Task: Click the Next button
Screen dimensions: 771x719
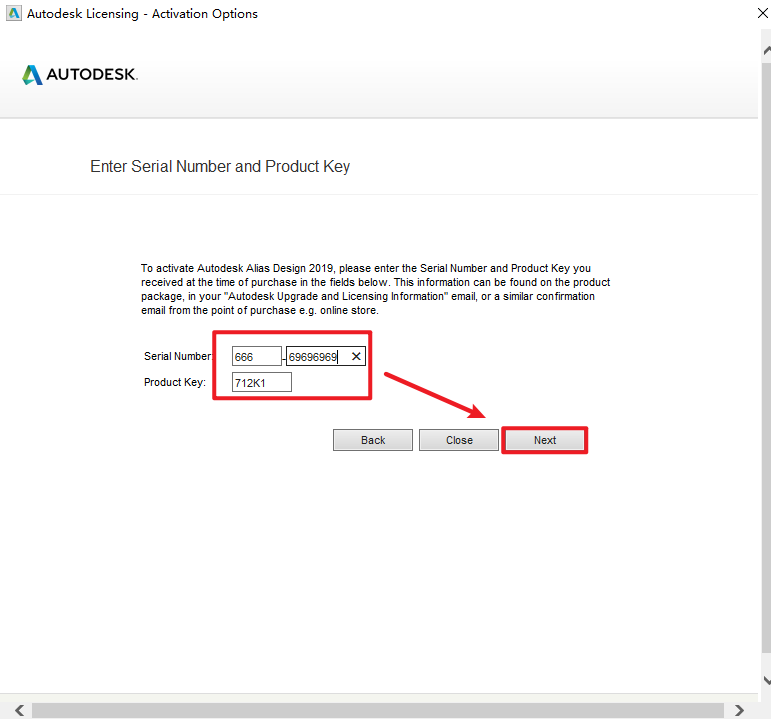Action: tap(545, 440)
